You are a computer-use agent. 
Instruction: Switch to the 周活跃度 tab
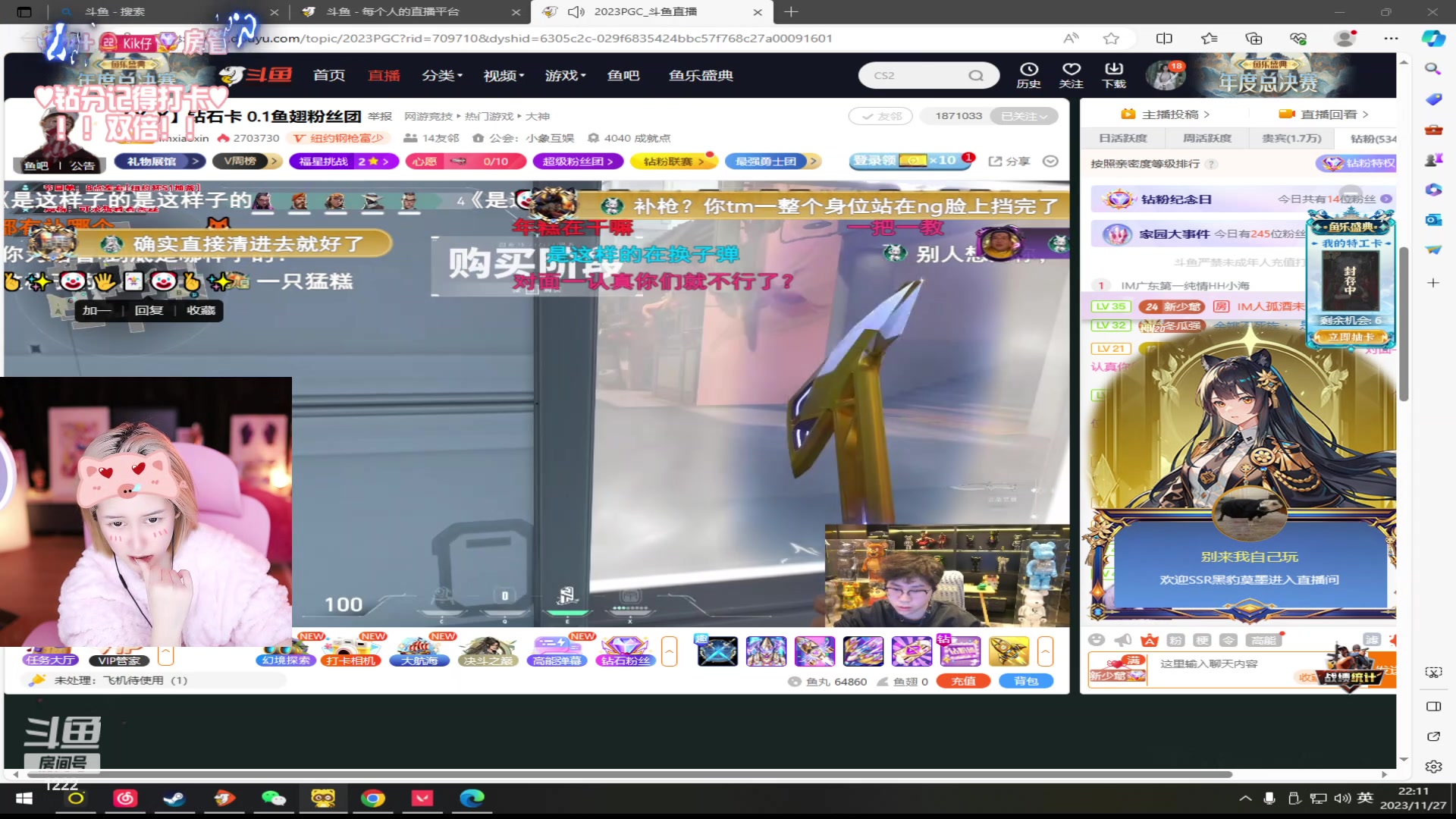[1207, 138]
